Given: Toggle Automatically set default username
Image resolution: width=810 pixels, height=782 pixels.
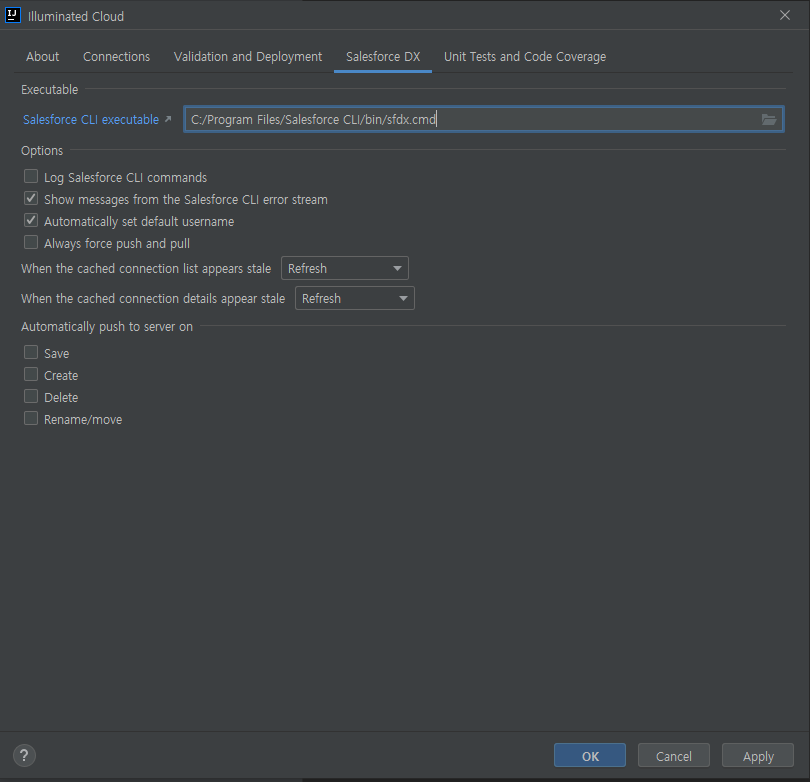Looking at the screenshot, I should coord(31,221).
